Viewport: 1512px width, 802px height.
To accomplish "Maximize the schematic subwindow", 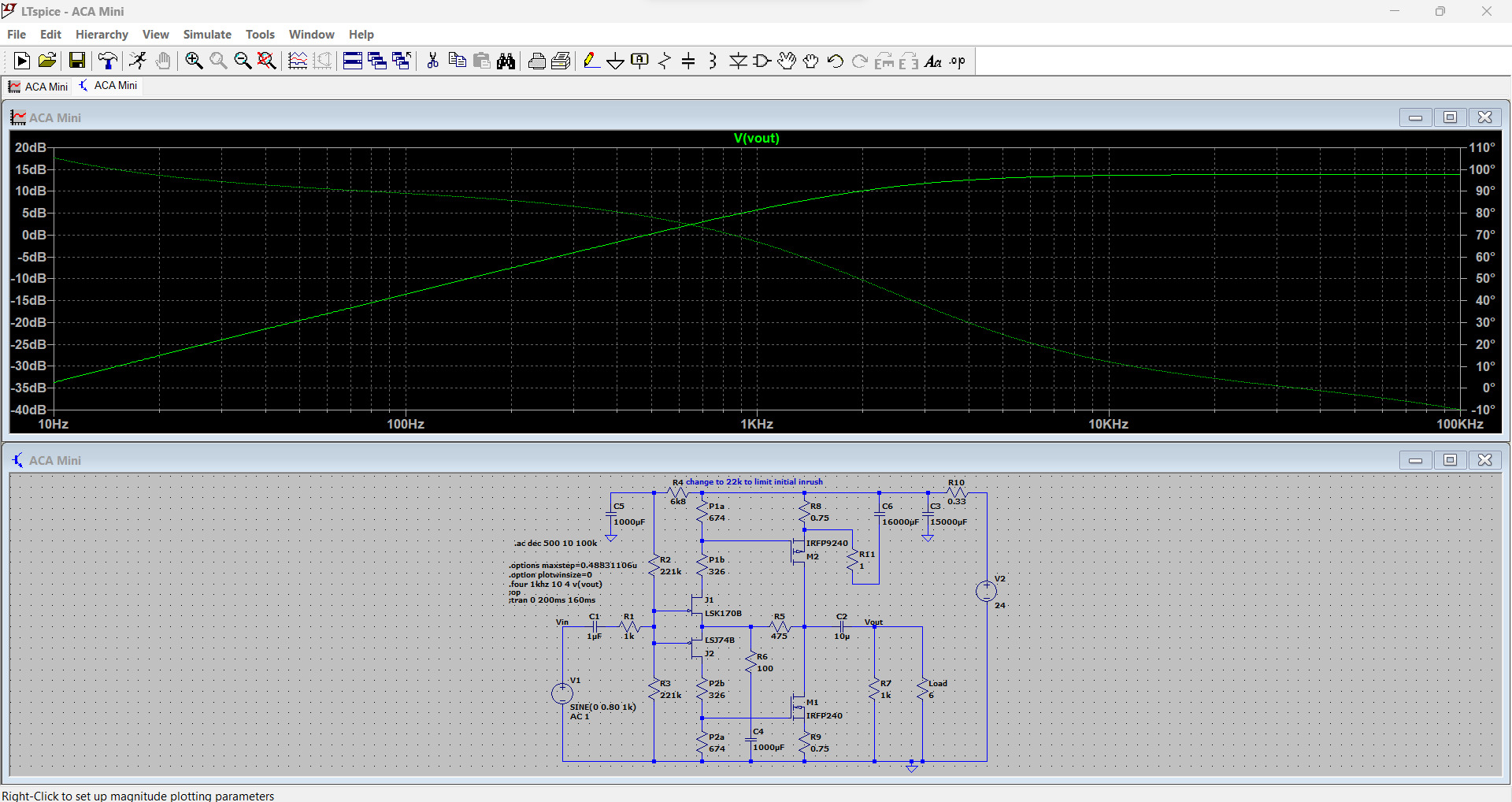I will point(1450,460).
